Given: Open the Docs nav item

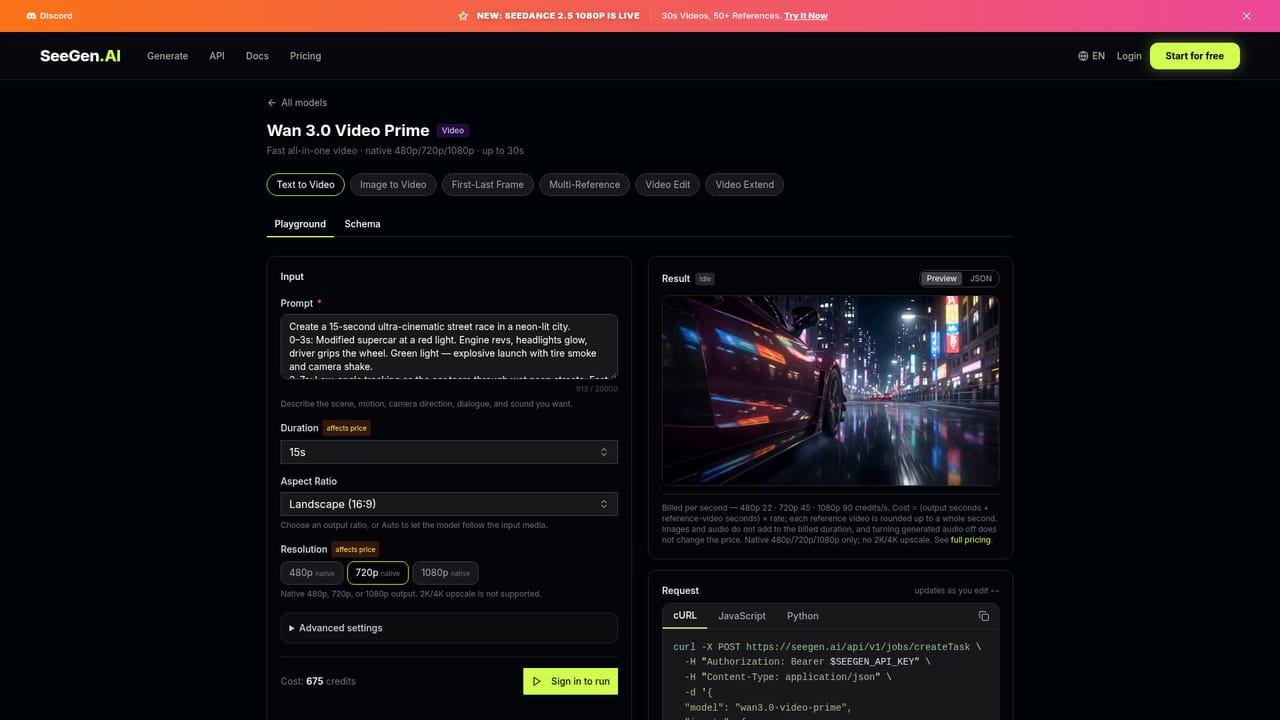Looking at the screenshot, I should coord(257,56).
